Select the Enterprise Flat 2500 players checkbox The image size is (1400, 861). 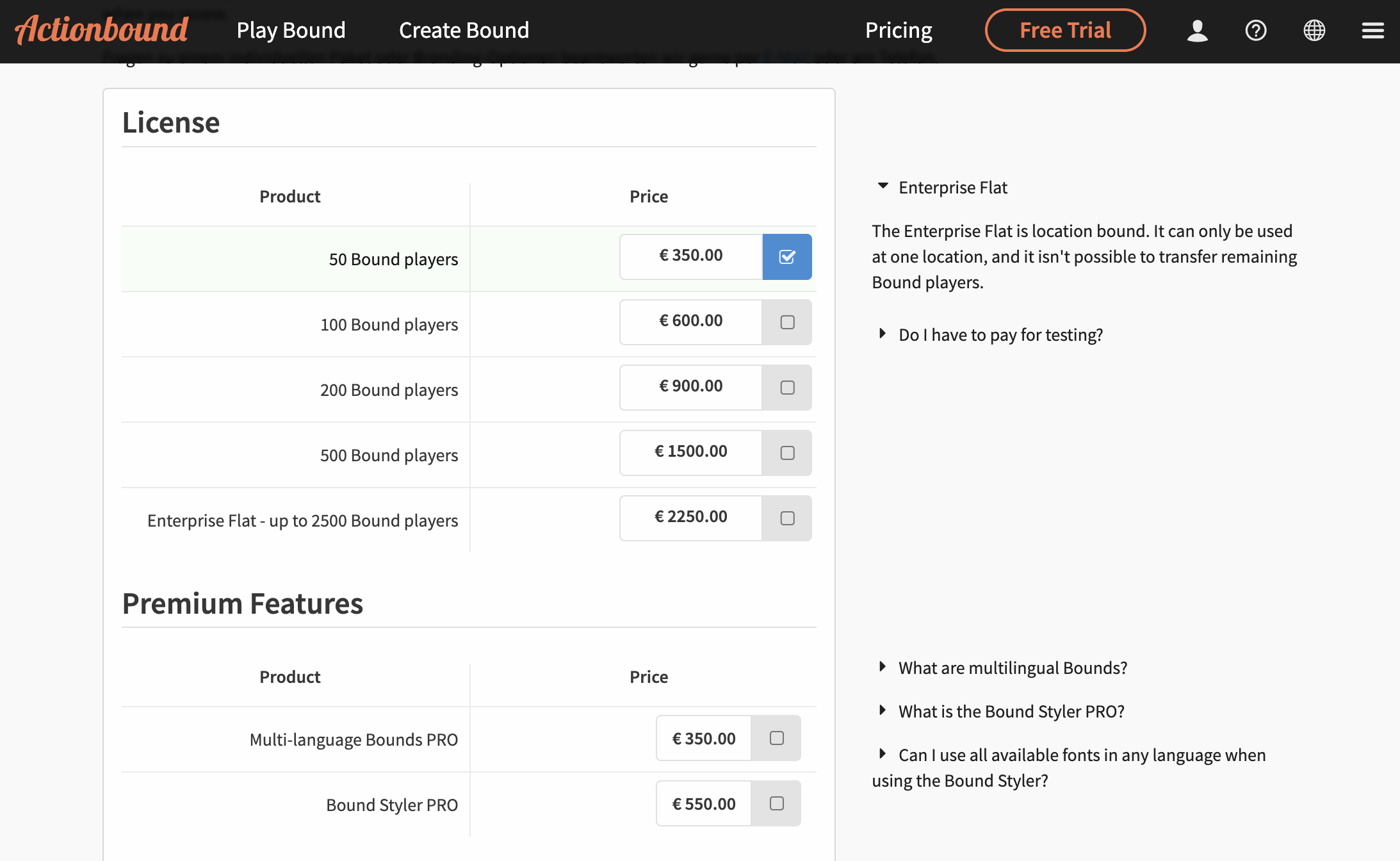[x=787, y=518]
